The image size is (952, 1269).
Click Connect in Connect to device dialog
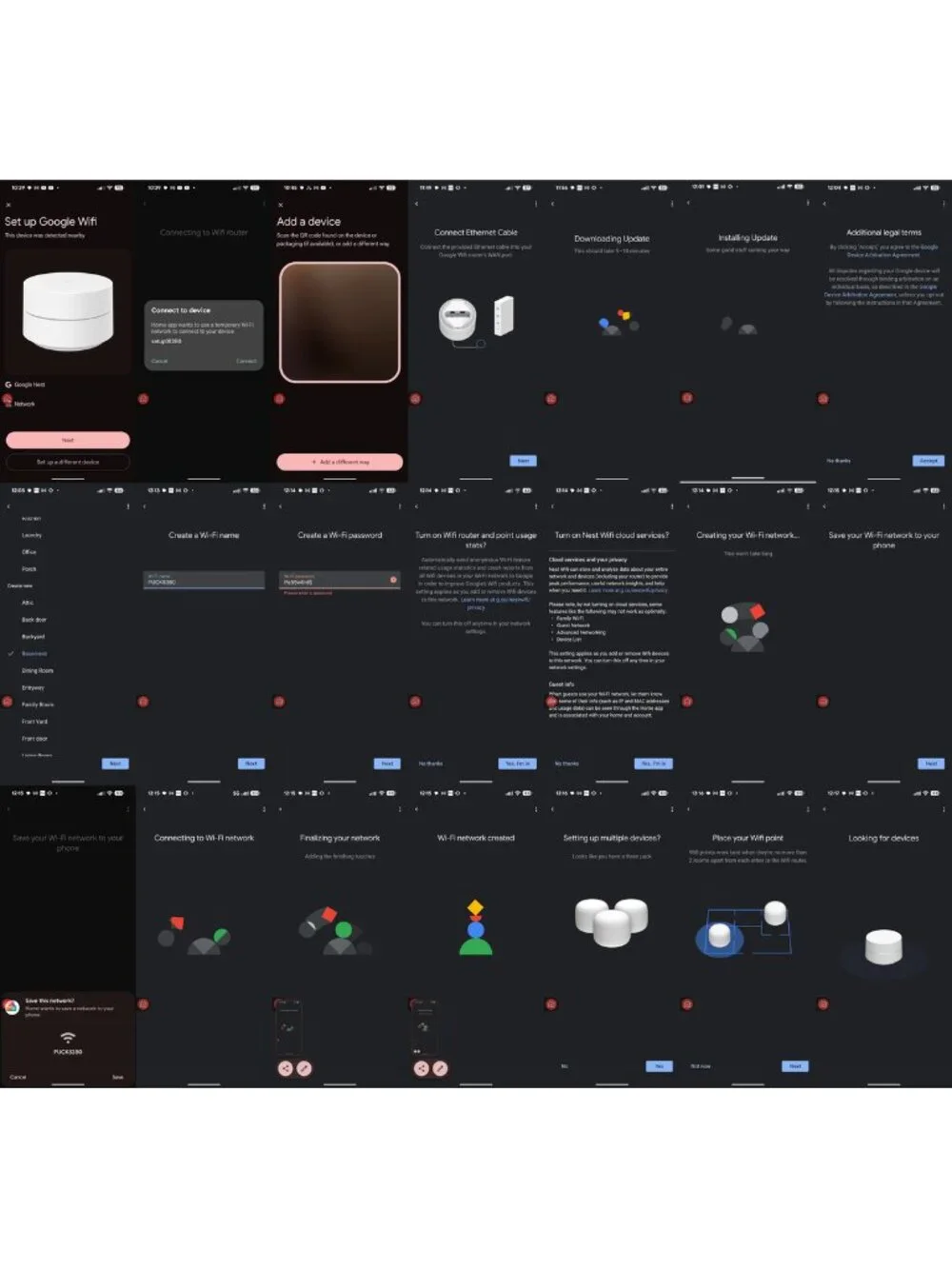tap(247, 361)
